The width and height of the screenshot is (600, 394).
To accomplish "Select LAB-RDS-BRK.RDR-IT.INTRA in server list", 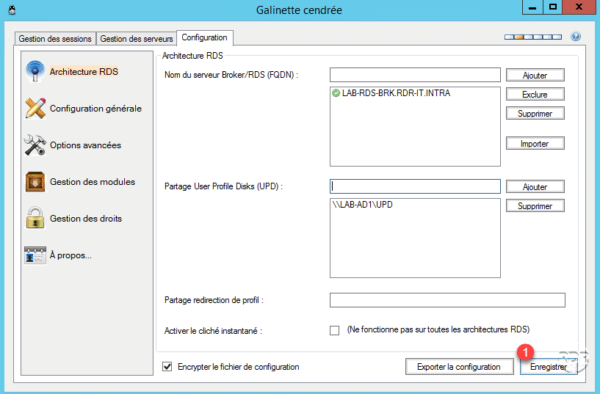I will tap(396, 93).
